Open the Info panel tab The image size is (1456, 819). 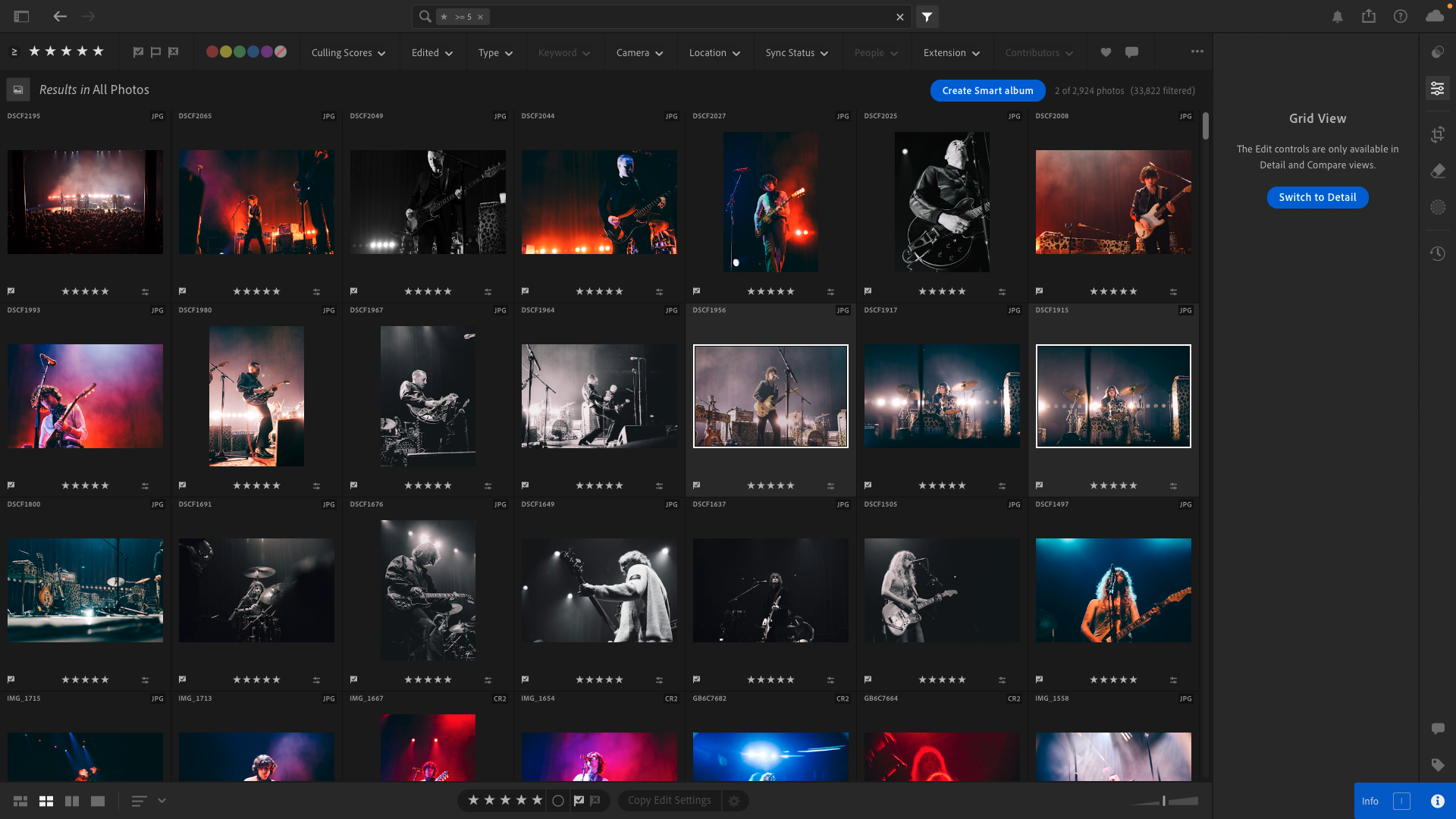click(1437, 801)
